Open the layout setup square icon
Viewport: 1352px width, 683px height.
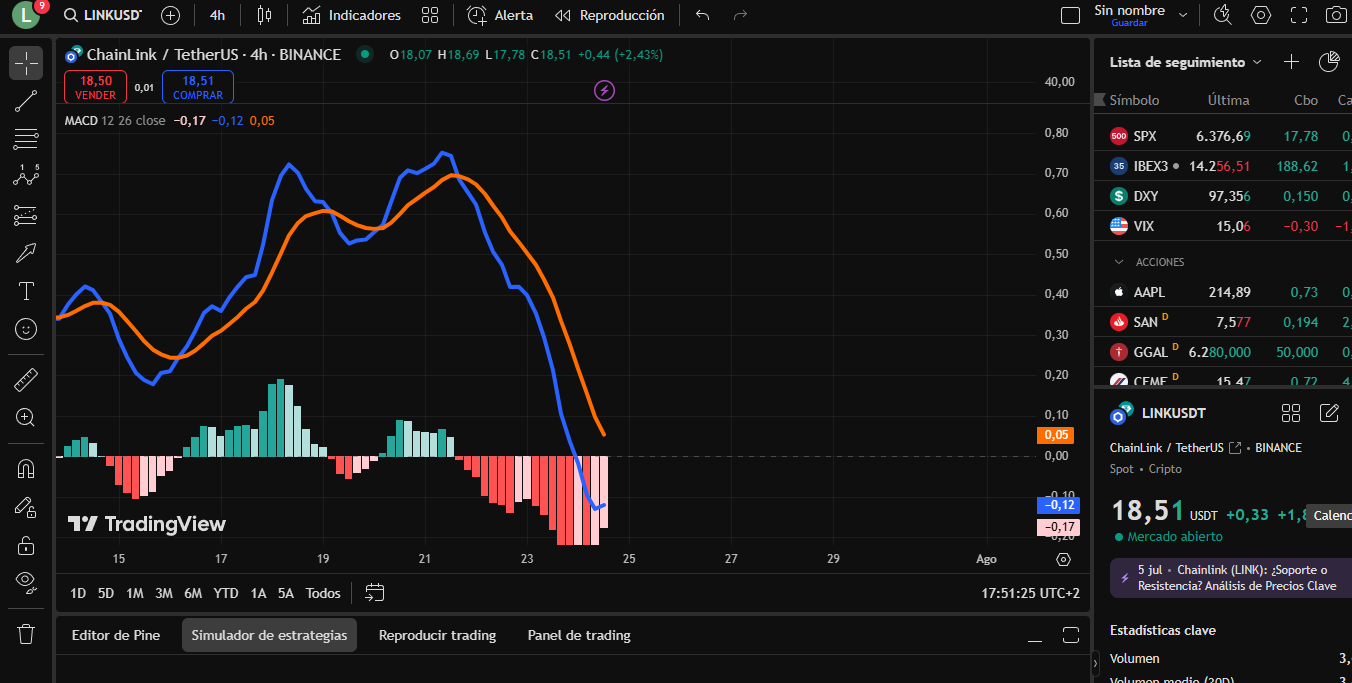(1070, 15)
